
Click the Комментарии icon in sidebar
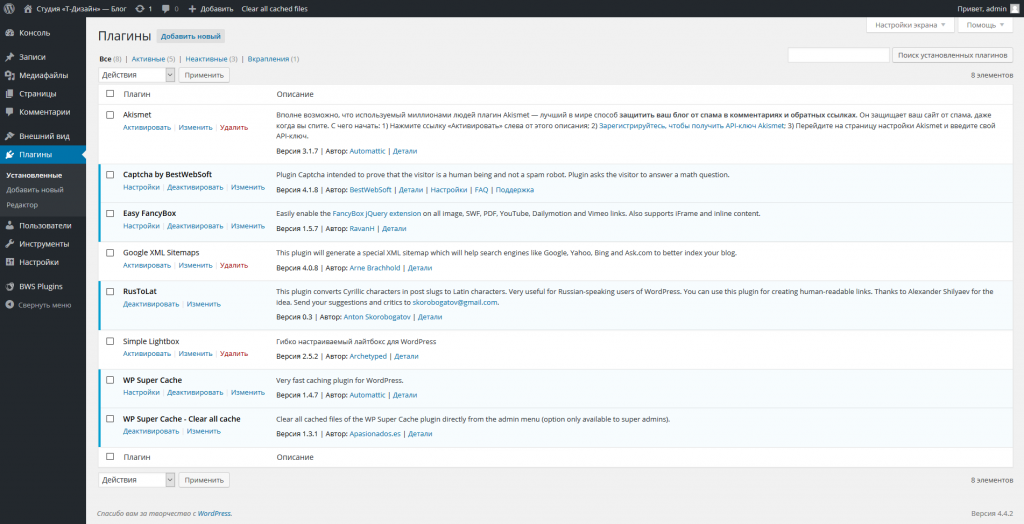[x=9, y=112]
